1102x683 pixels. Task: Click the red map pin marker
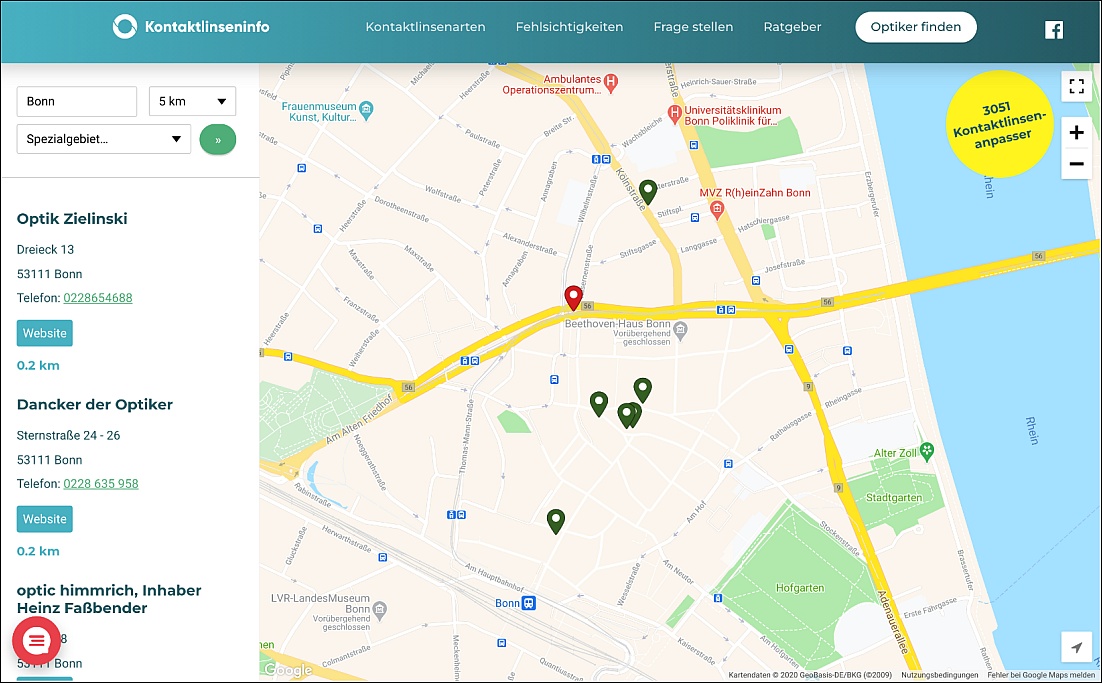(573, 297)
